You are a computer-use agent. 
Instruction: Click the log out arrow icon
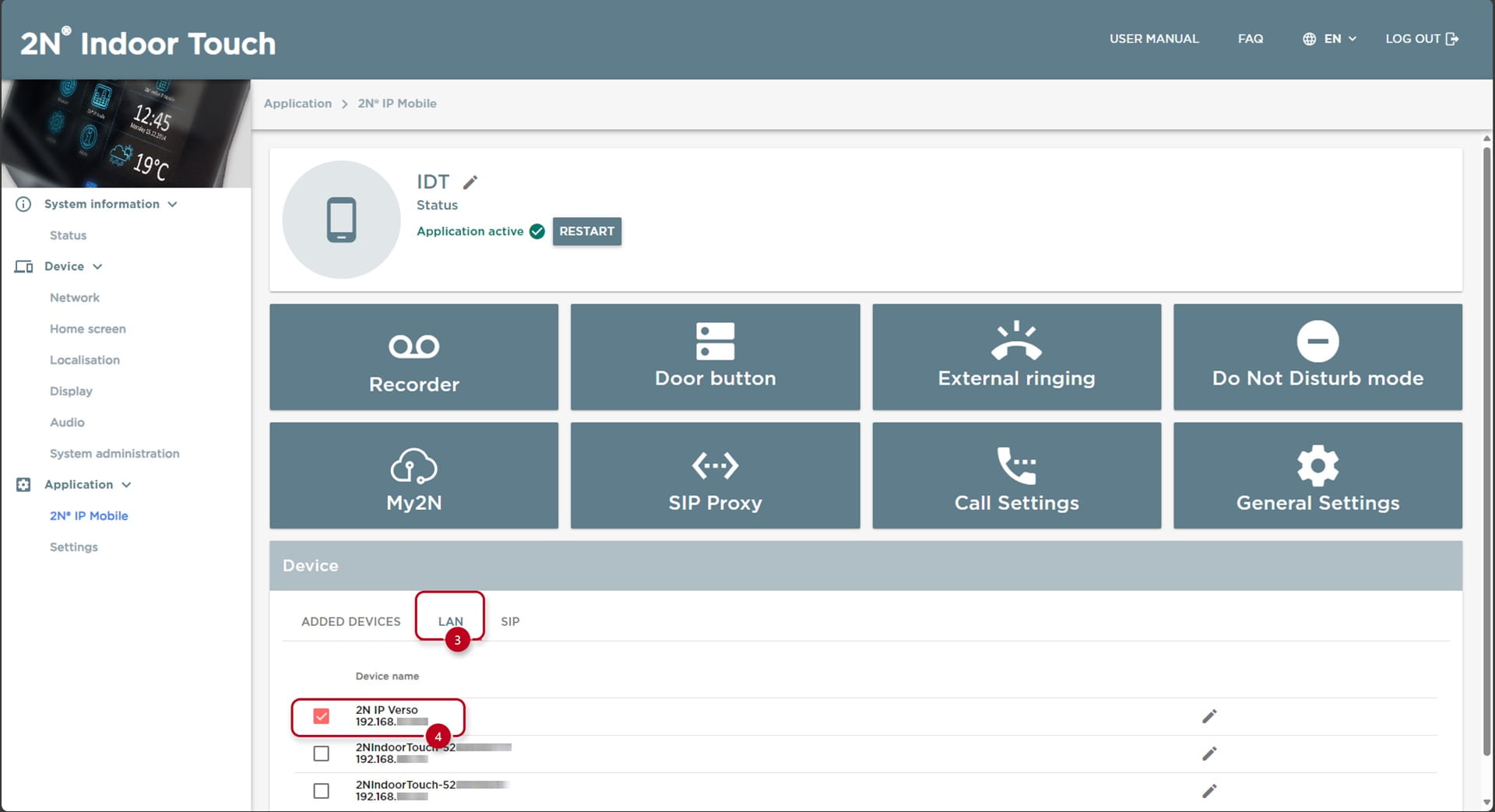click(1452, 39)
